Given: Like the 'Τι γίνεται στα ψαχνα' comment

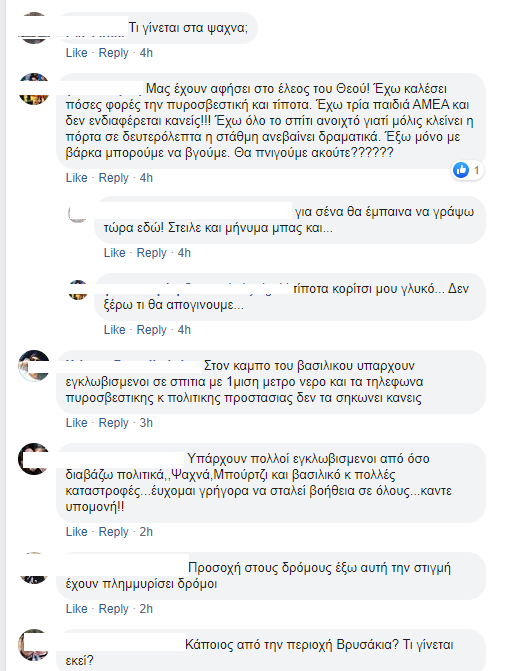Looking at the screenshot, I should tap(77, 53).
